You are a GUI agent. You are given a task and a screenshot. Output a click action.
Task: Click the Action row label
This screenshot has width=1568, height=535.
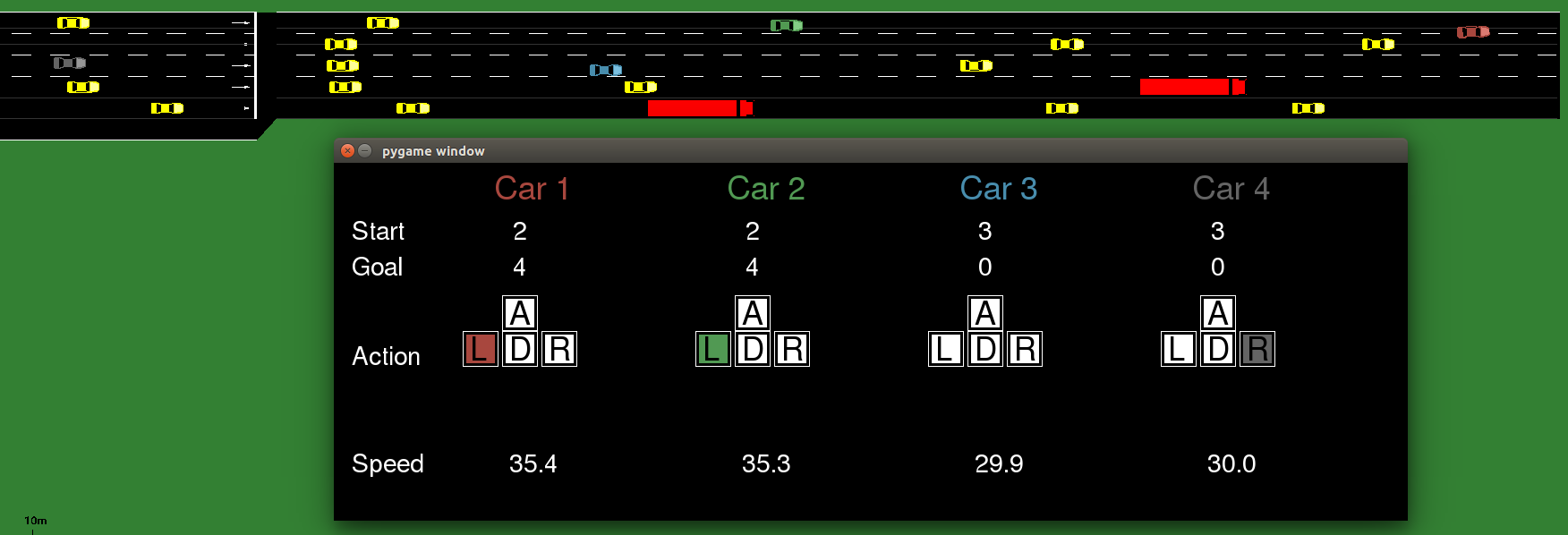click(386, 356)
